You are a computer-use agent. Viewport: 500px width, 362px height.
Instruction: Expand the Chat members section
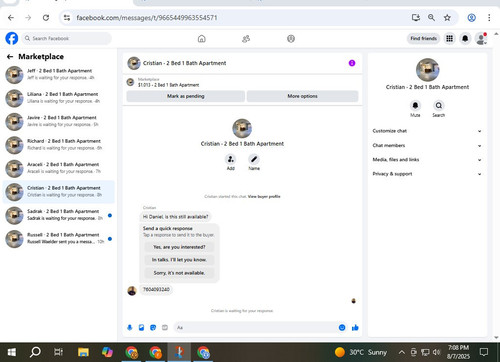427,146
